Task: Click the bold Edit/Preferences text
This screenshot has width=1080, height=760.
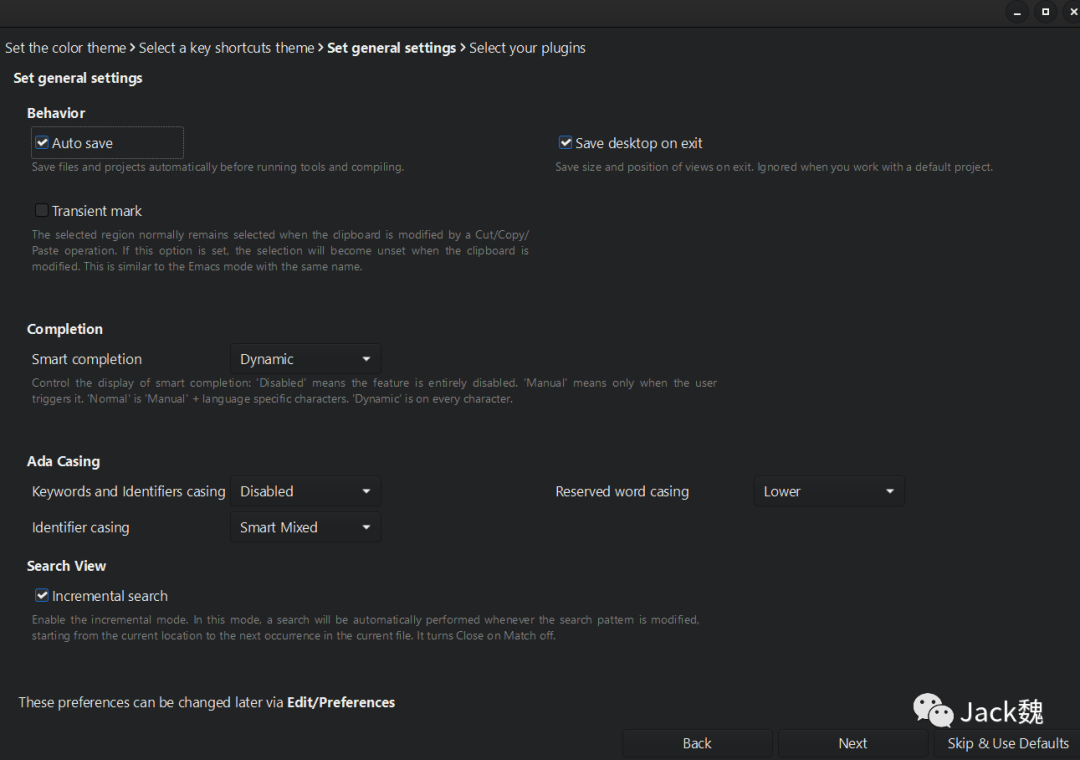Action: click(x=341, y=703)
